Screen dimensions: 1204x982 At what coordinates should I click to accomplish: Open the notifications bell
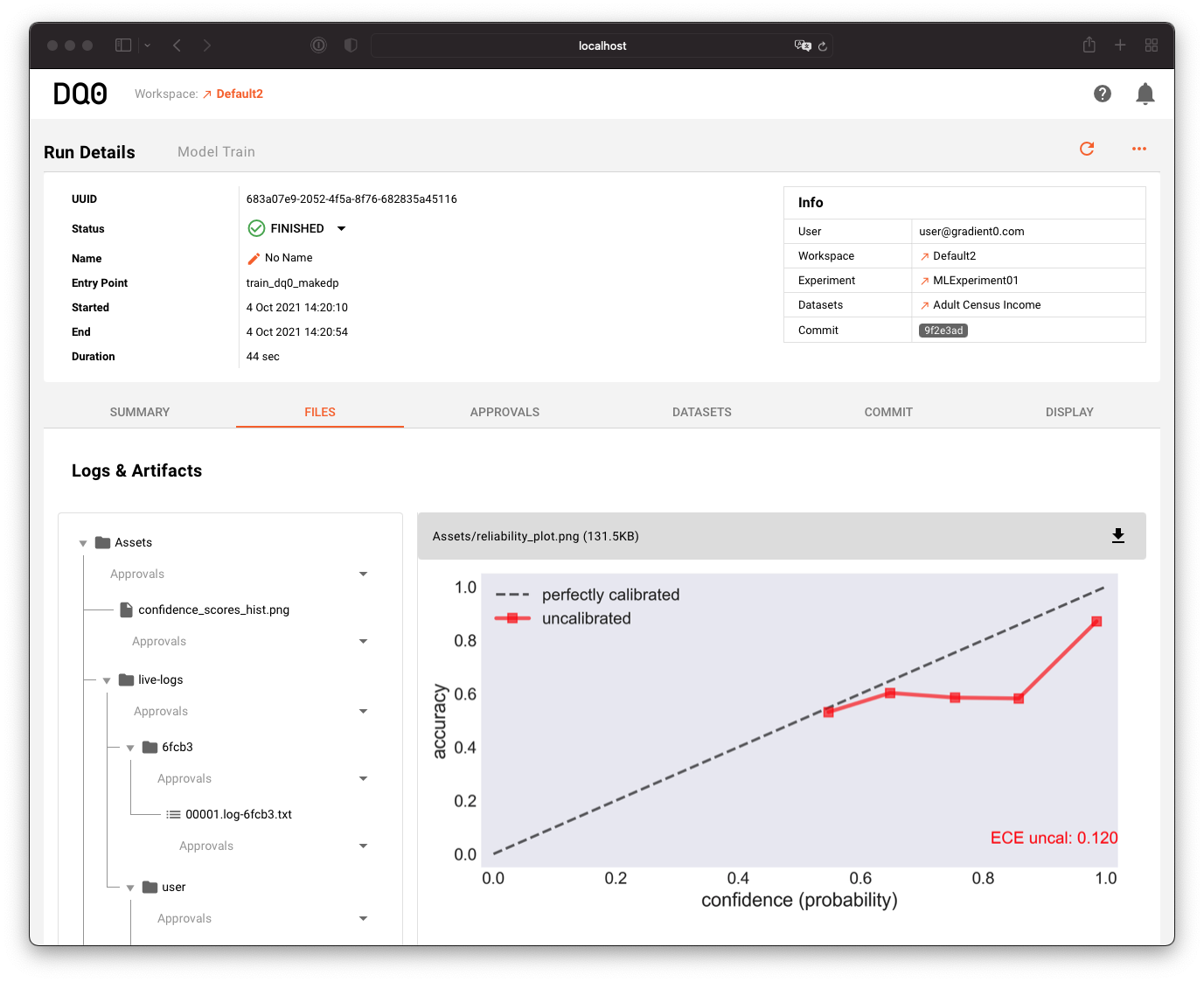click(x=1145, y=94)
